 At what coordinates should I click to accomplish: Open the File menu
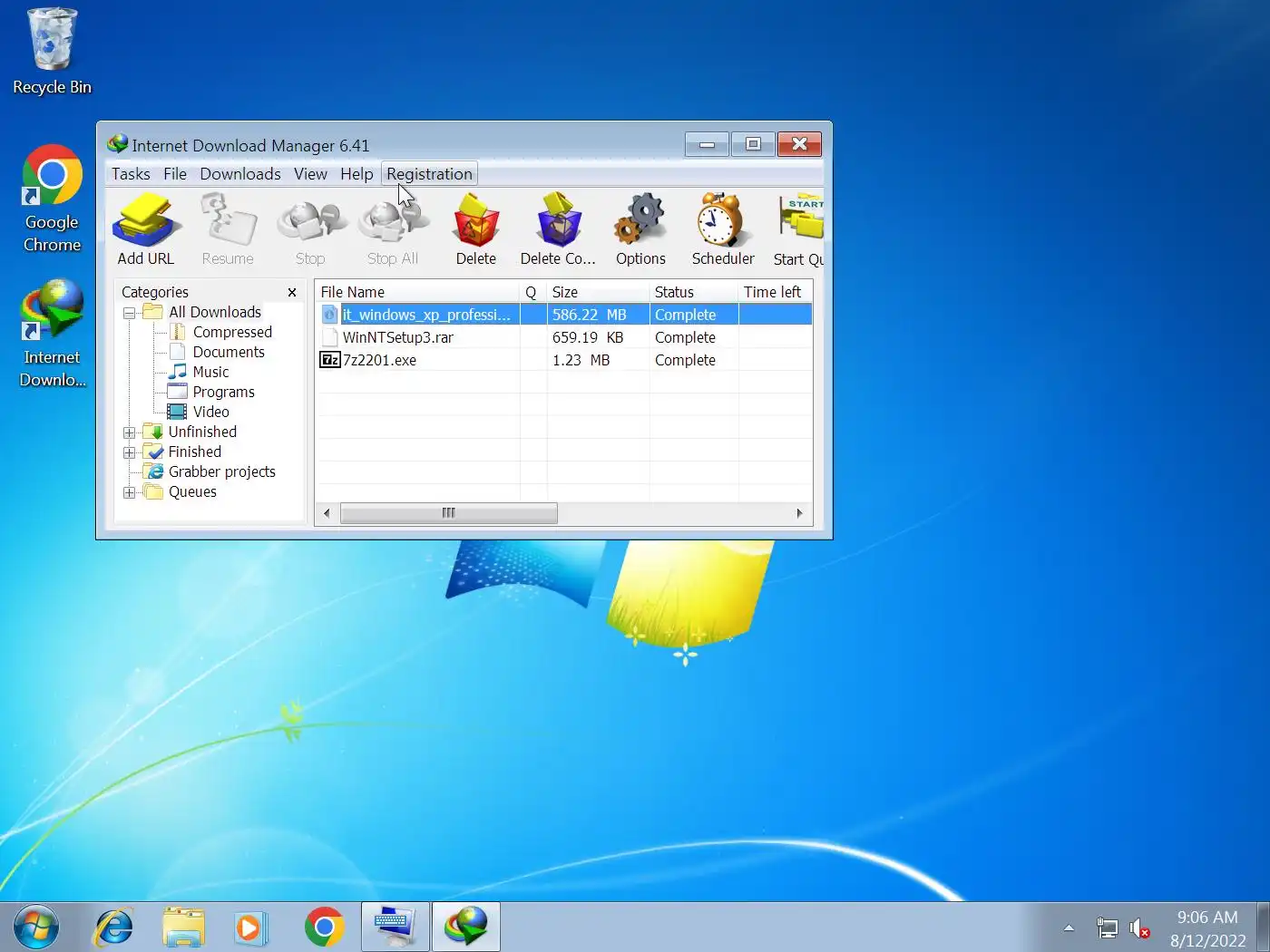pyautogui.click(x=175, y=174)
